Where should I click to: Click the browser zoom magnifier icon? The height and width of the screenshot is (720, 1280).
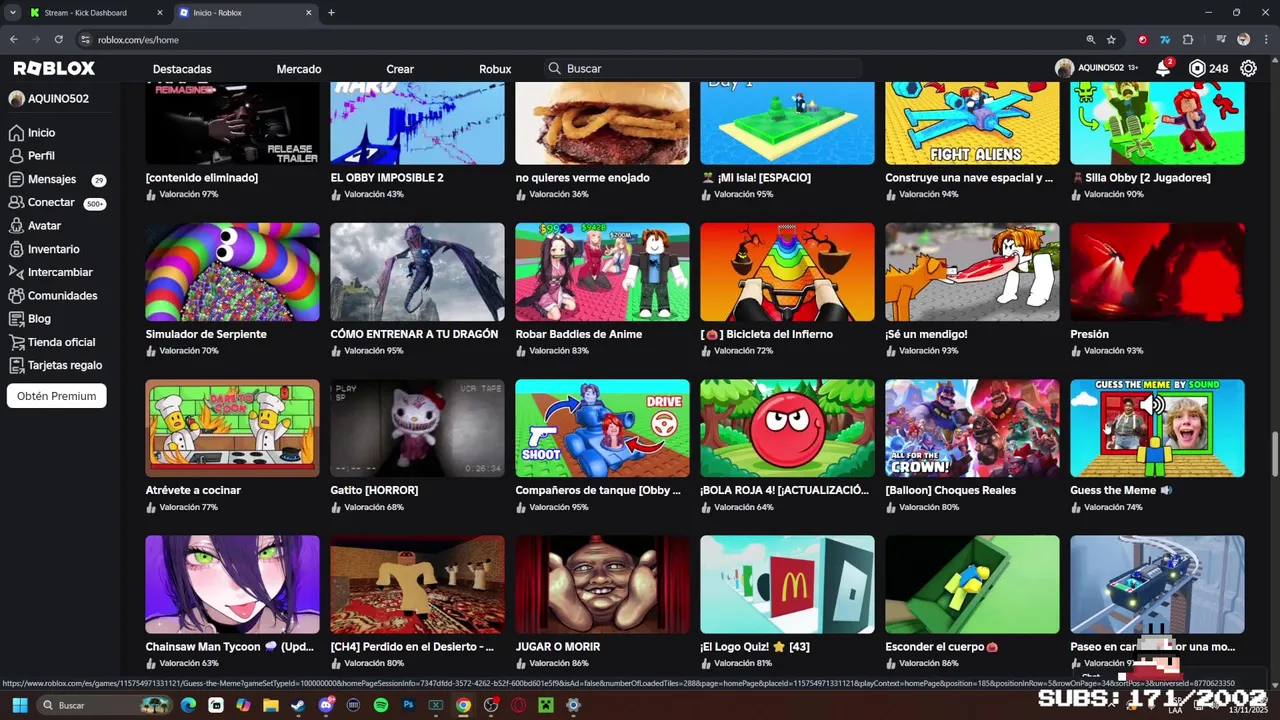tap(1091, 40)
